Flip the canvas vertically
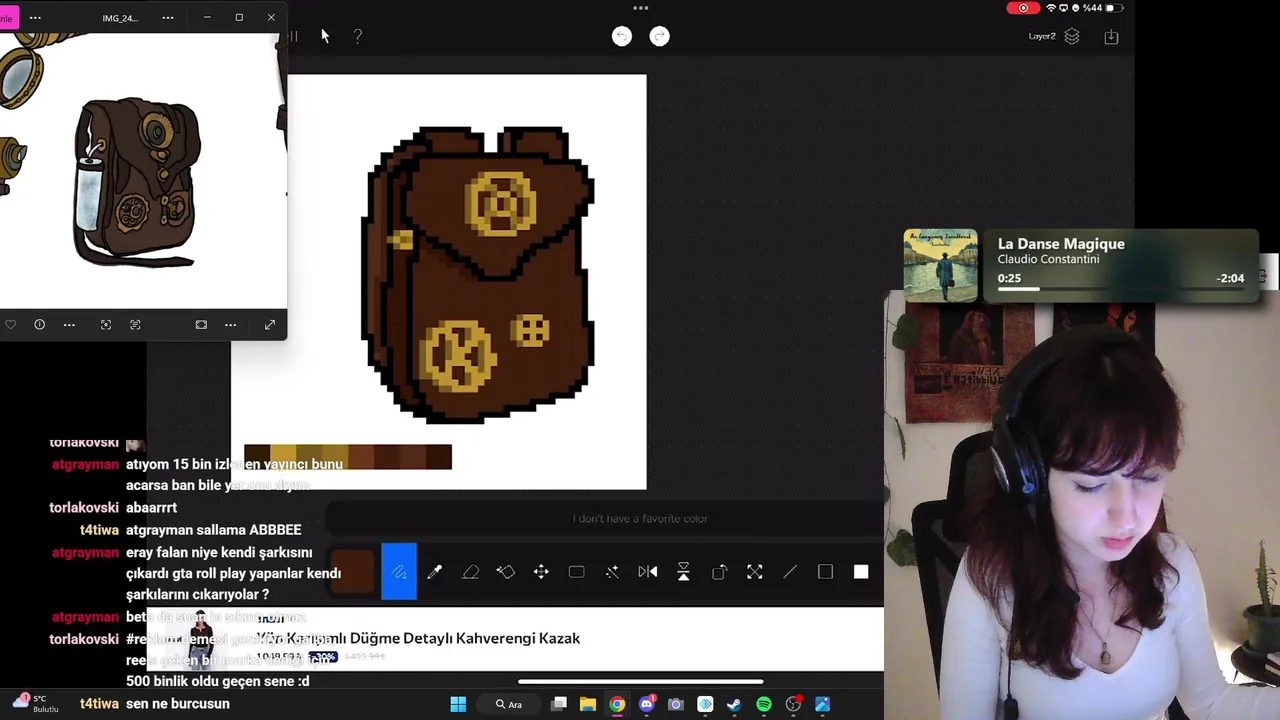This screenshot has height=720, width=1280. 683,572
